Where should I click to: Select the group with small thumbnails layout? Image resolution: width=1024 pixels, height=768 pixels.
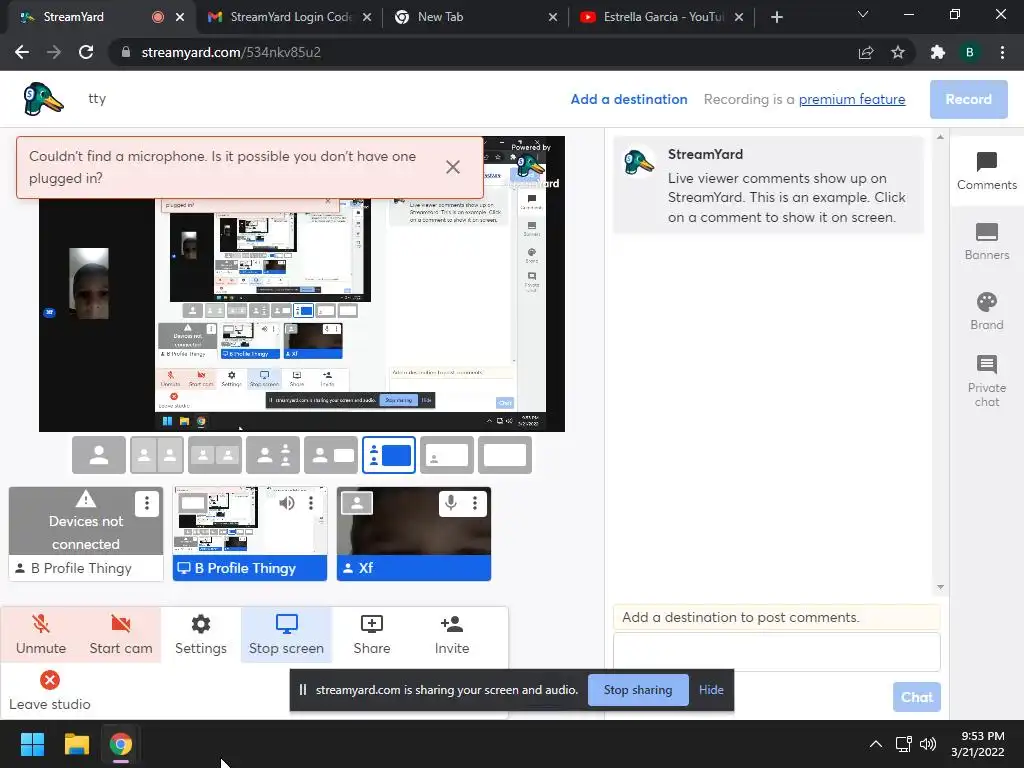click(x=273, y=455)
